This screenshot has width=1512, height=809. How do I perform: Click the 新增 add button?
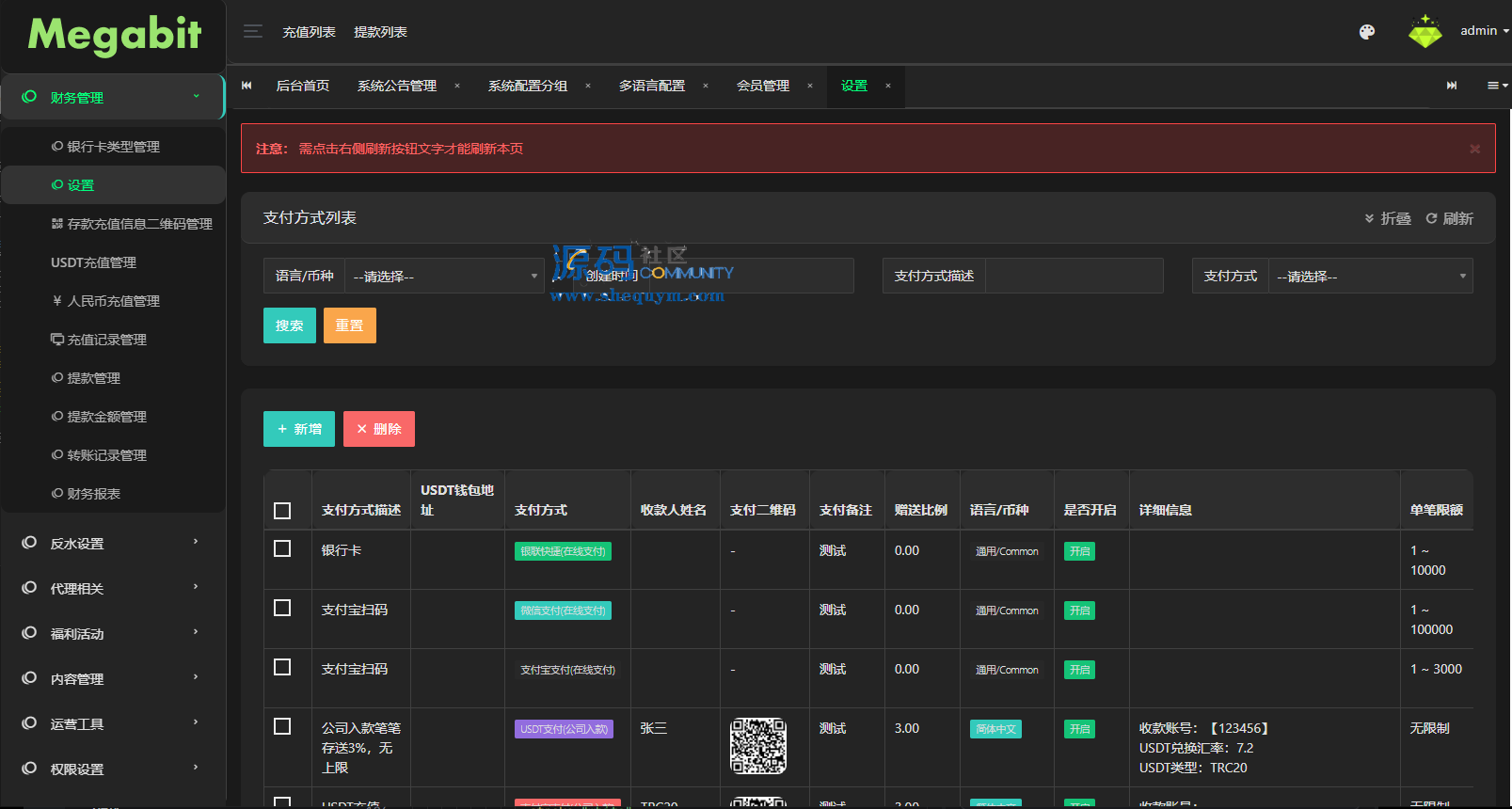299,429
